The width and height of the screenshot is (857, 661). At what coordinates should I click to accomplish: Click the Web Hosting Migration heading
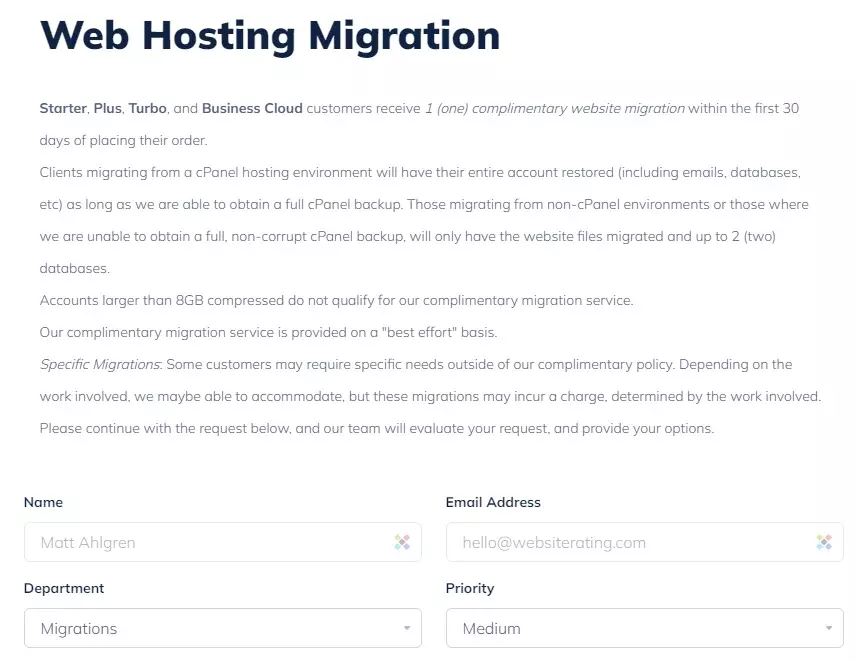(x=270, y=36)
